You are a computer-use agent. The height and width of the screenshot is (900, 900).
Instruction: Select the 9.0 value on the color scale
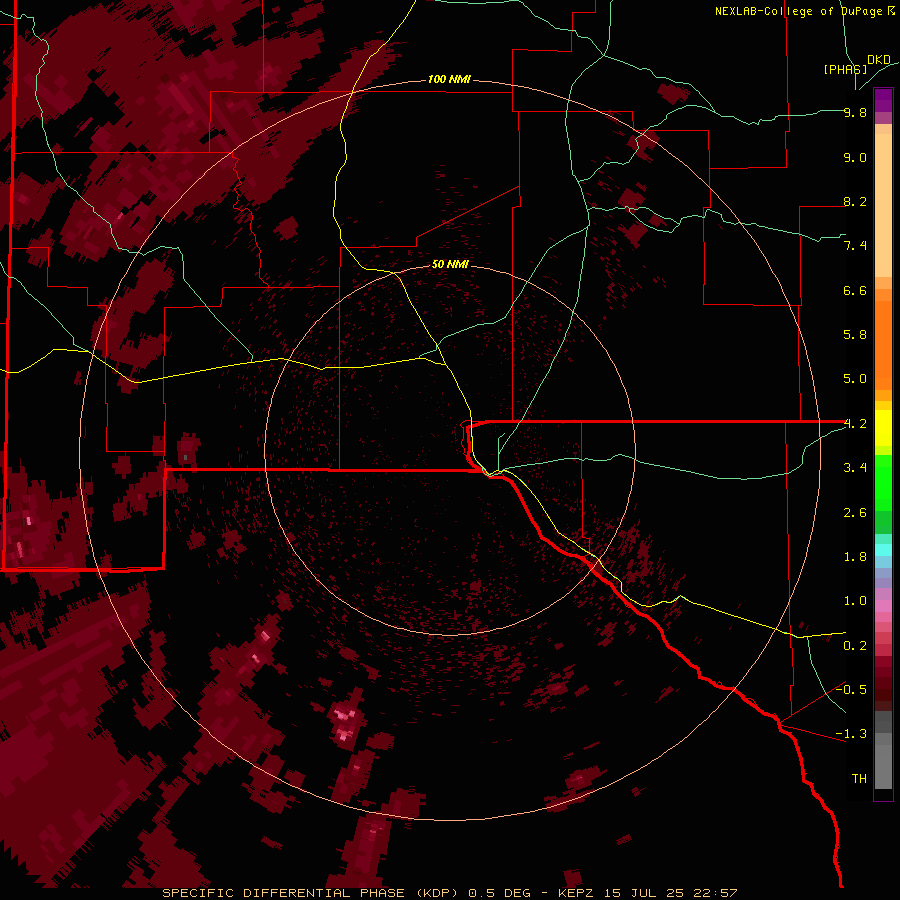(855, 157)
